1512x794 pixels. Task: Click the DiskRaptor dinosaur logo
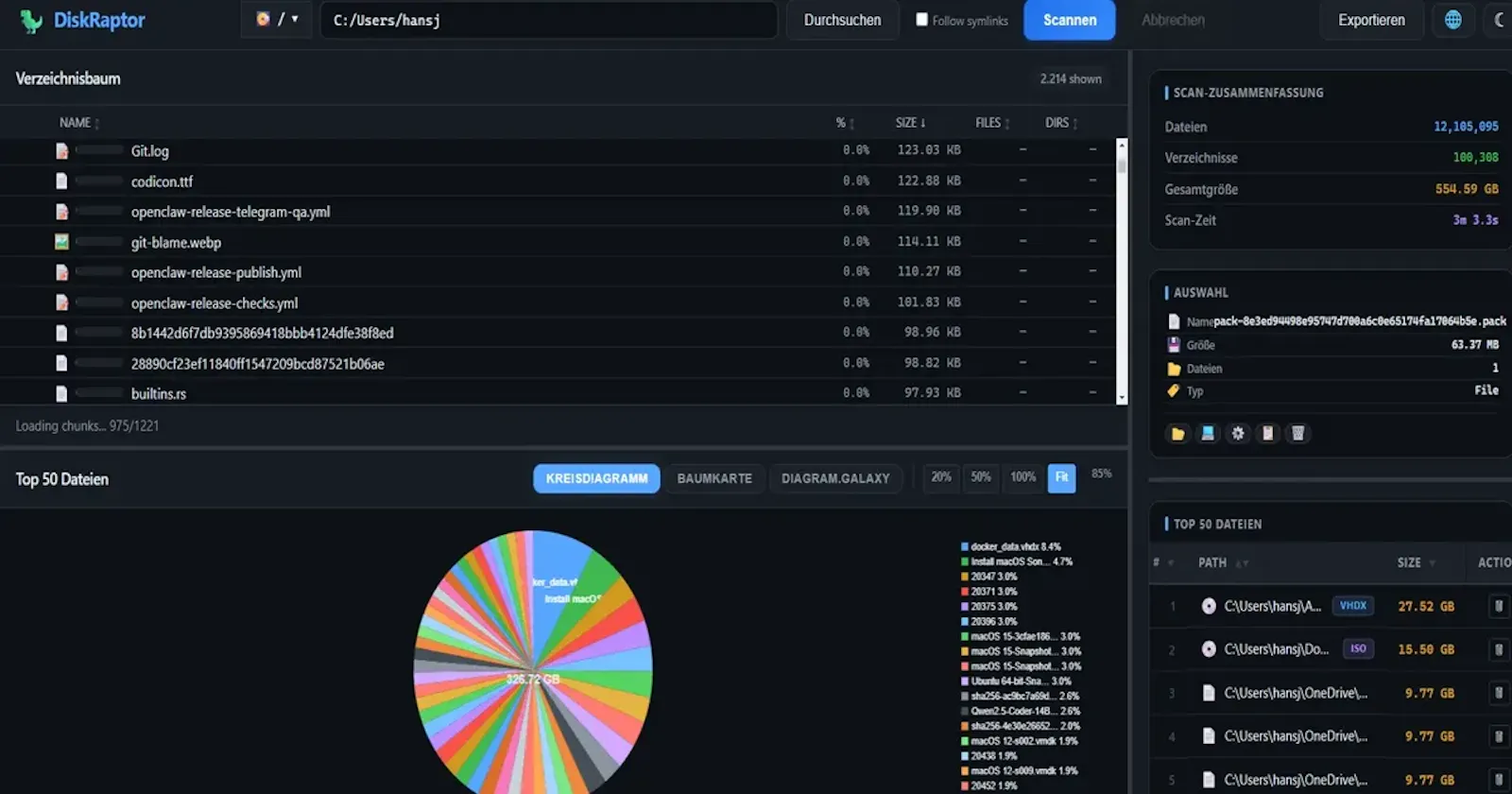[32, 21]
